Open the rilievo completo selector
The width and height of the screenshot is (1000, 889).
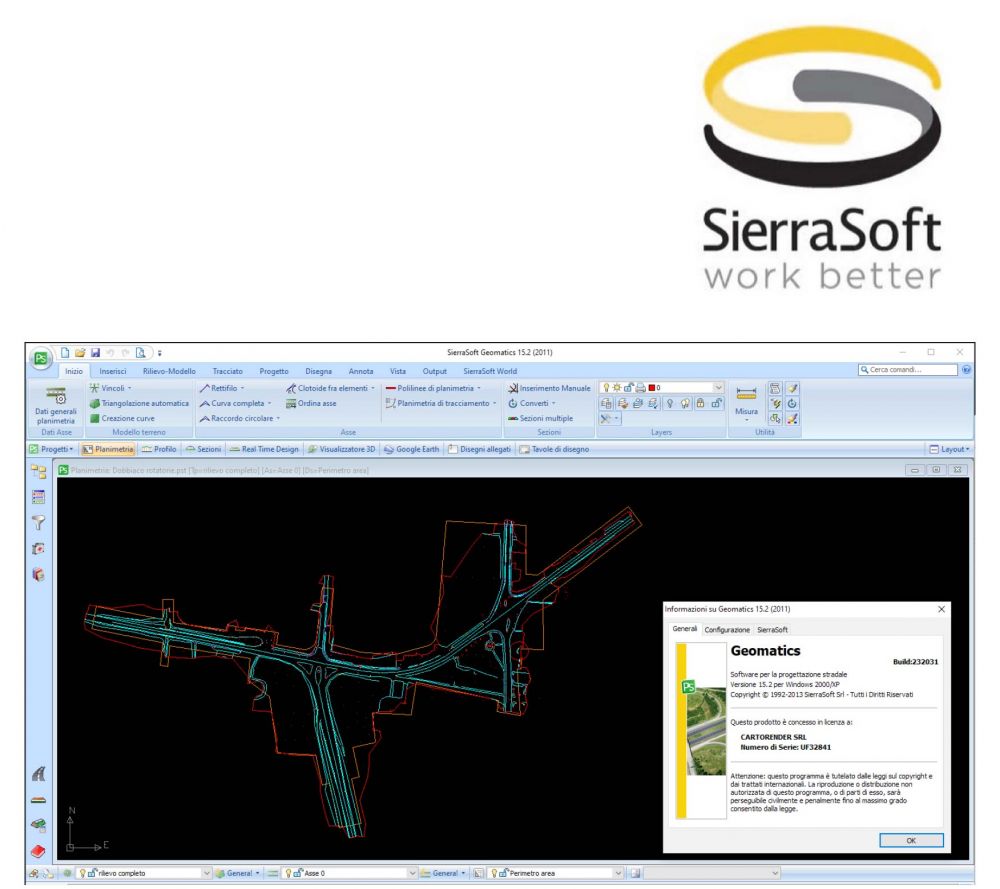click(144, 873)
